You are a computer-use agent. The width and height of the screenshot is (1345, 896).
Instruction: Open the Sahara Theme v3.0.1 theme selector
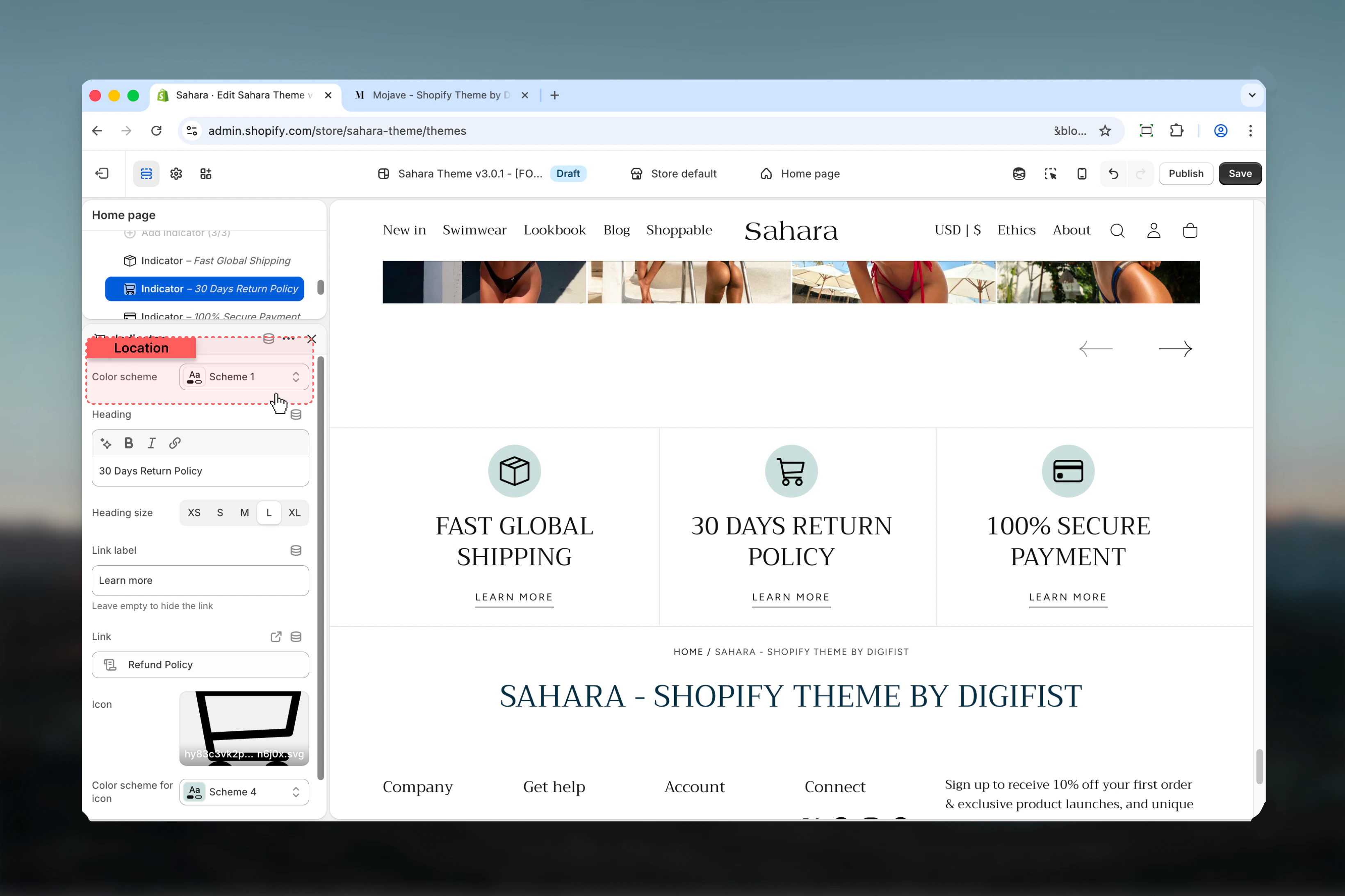coord(482,174)
